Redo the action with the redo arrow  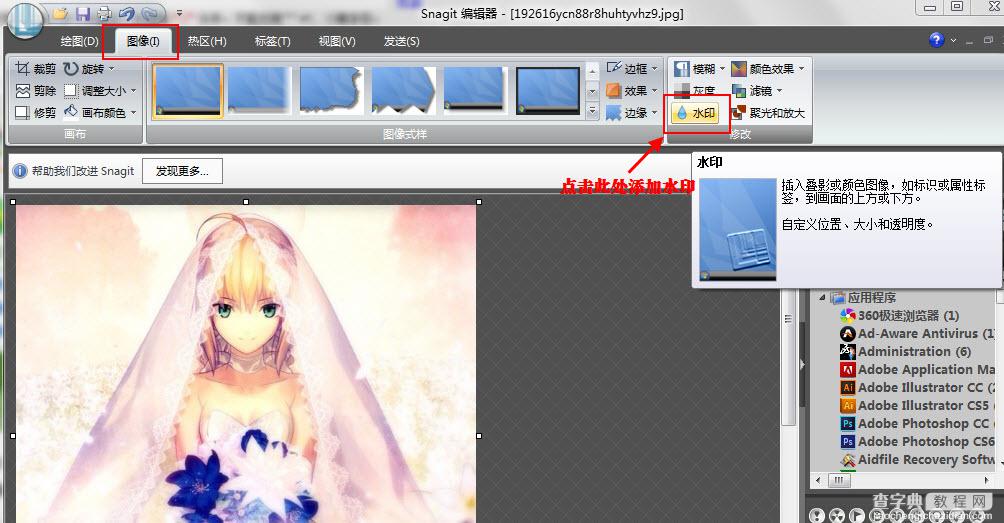[150, 13]
